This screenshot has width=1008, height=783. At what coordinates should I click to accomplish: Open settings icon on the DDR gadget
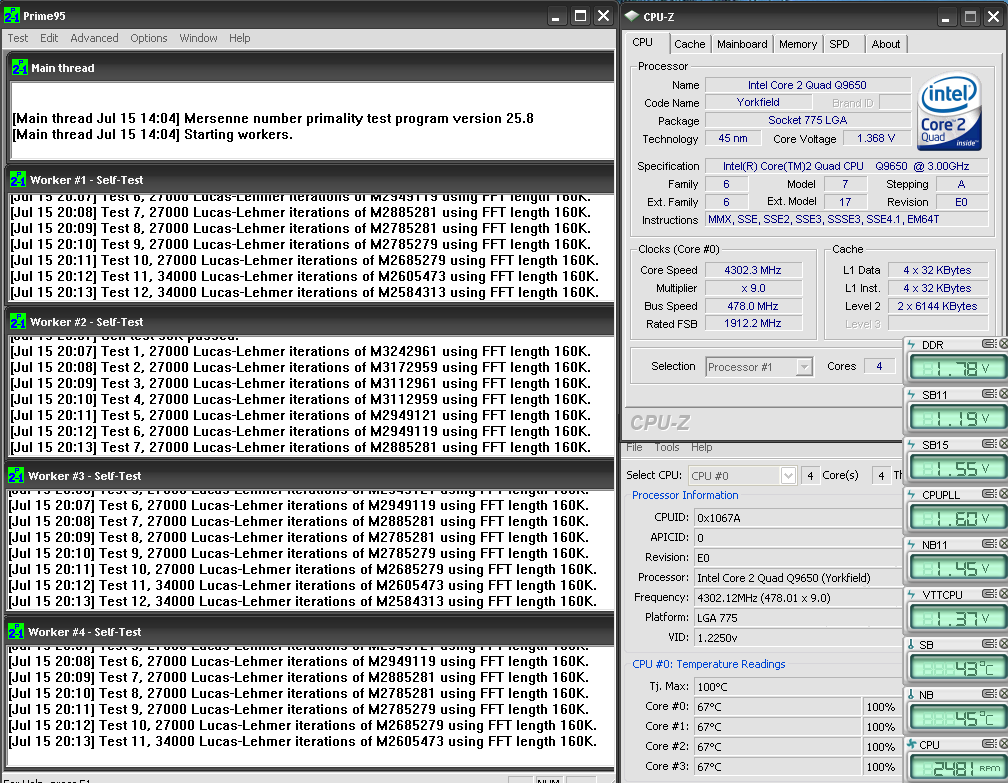(x=989, y=344)
